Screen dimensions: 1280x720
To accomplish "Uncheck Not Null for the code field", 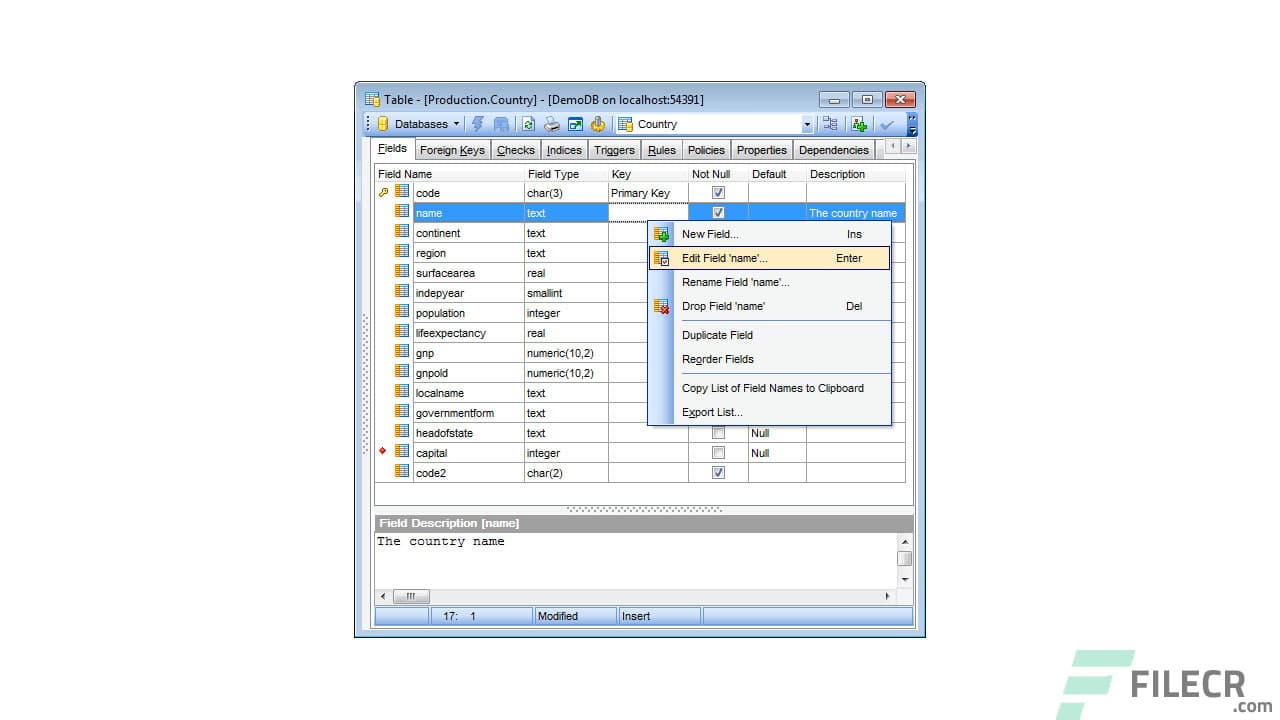I will coord(718,192).
